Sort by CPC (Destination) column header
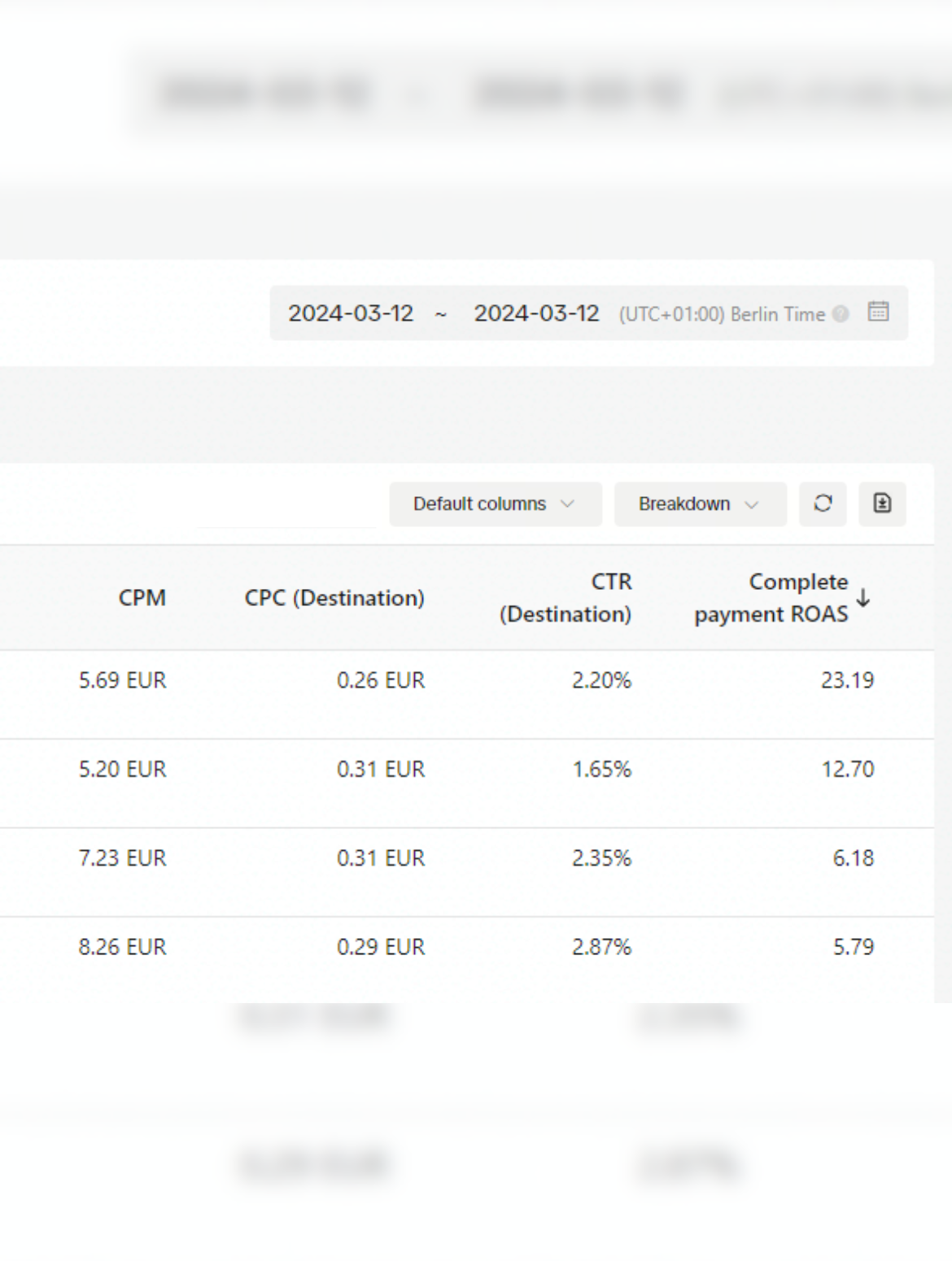Screen dimensions: 952x1261 pos(334,598)
